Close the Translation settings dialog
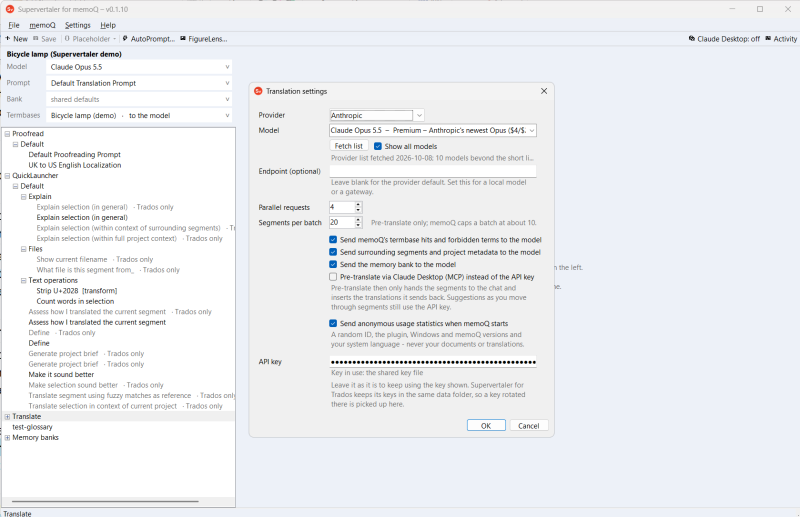800x517 pixels. tap(544, 91)
